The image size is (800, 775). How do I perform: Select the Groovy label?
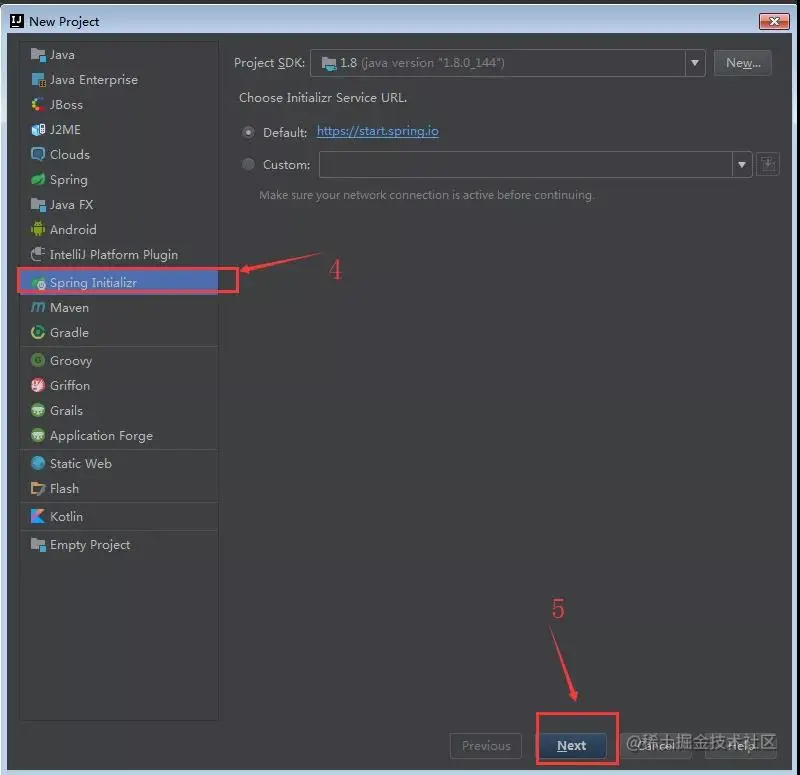(71, 361)
